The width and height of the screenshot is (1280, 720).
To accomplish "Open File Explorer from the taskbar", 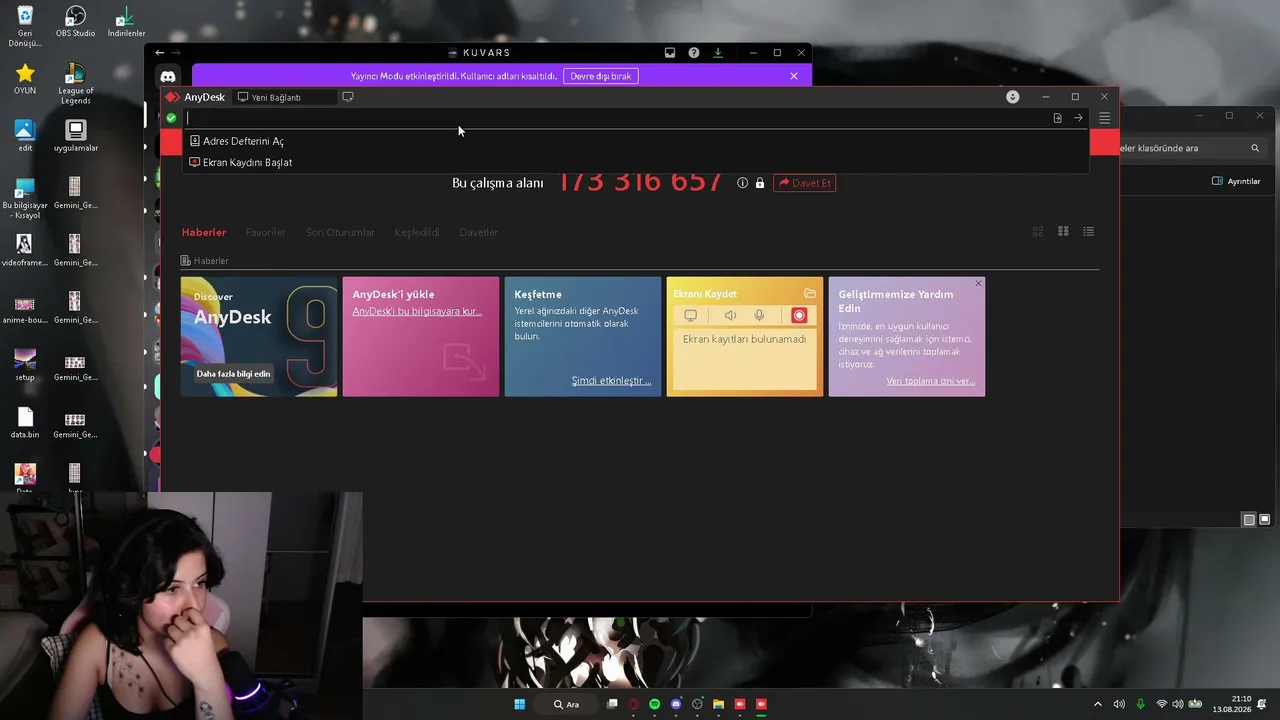I will [x=718, y=704].
